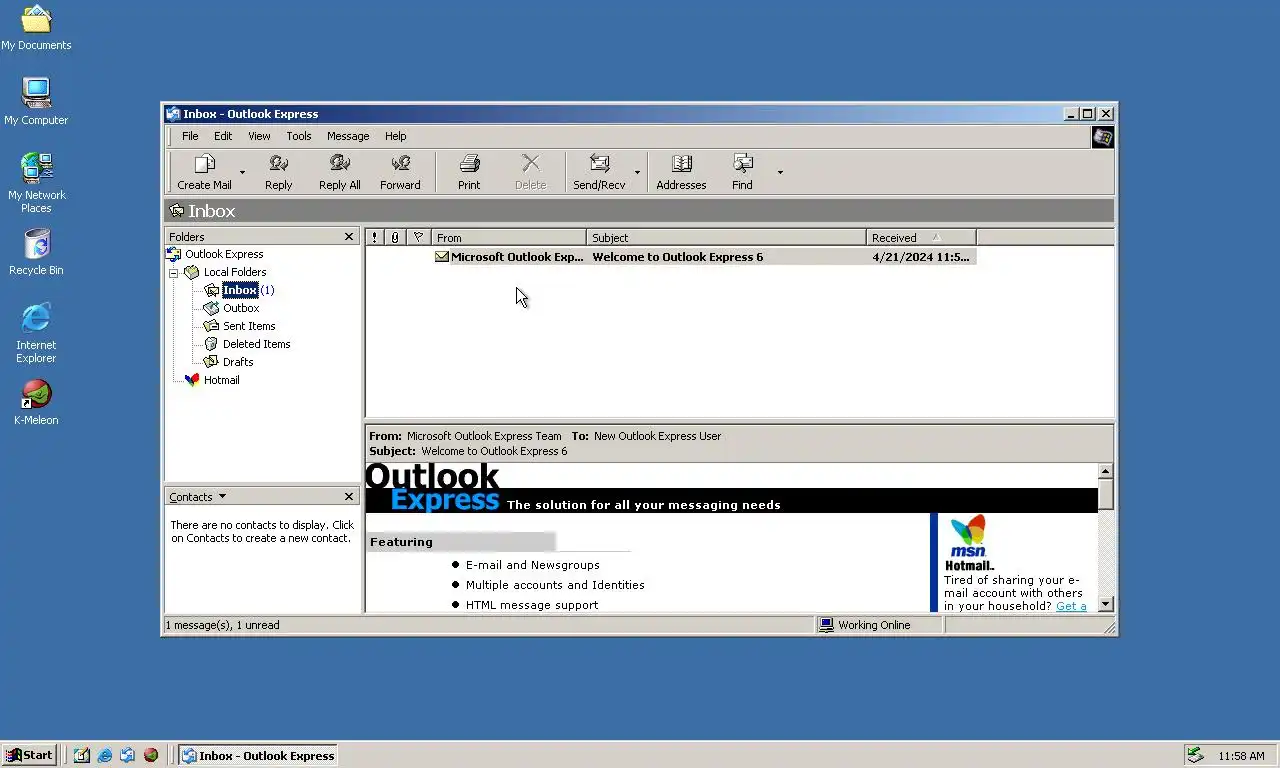Launch Internet Explorer from quick launch
1280x768 pixels.
coord(105,755)
